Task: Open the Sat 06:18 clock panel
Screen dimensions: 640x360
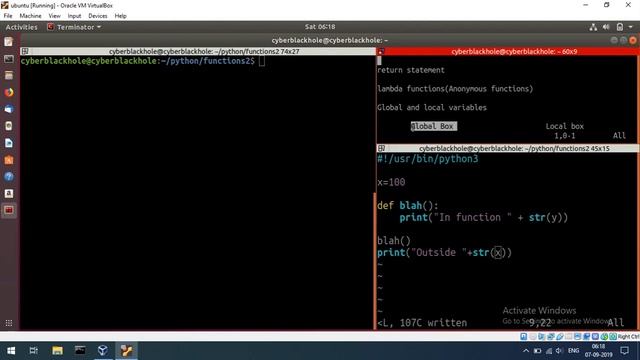Action: point(320,27)
